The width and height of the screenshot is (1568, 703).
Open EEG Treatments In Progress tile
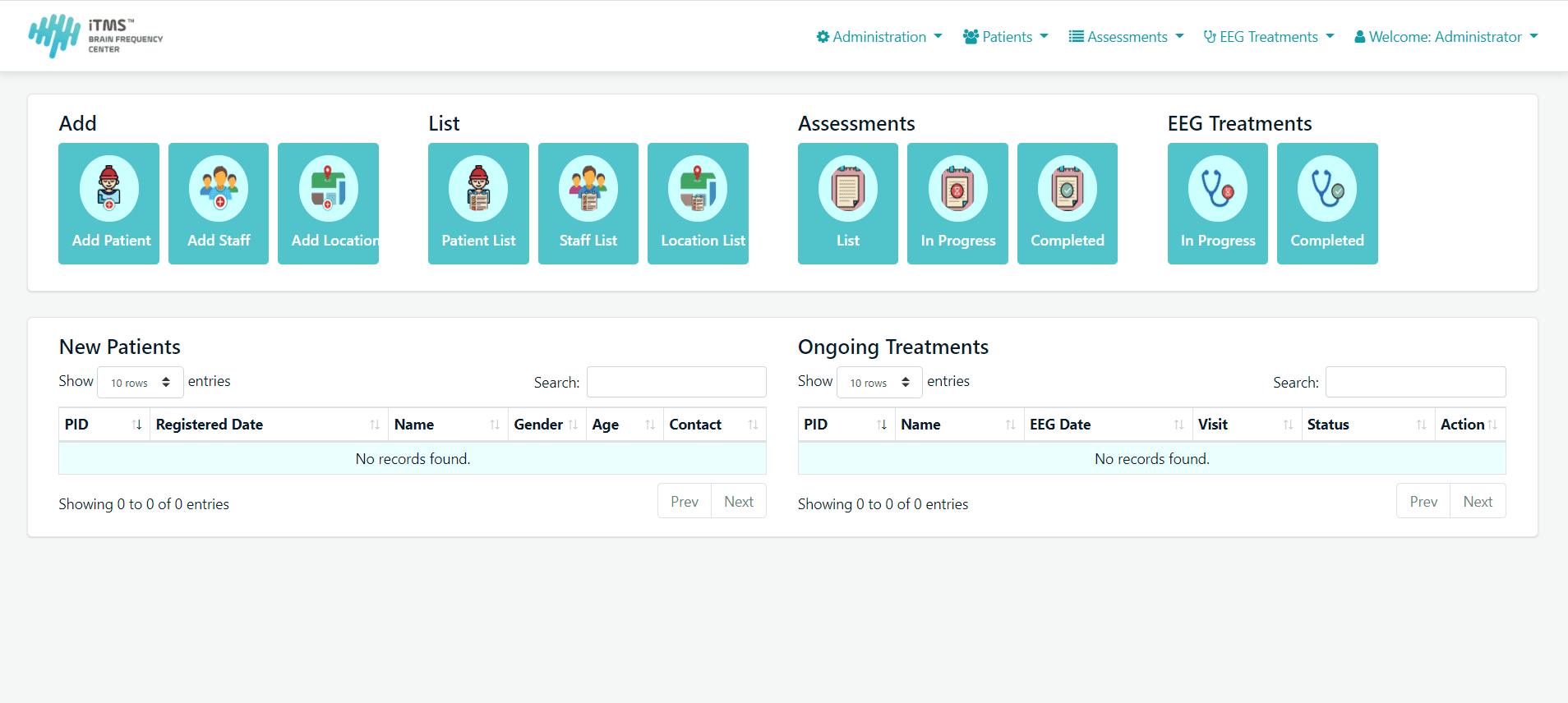point(1218,204)
